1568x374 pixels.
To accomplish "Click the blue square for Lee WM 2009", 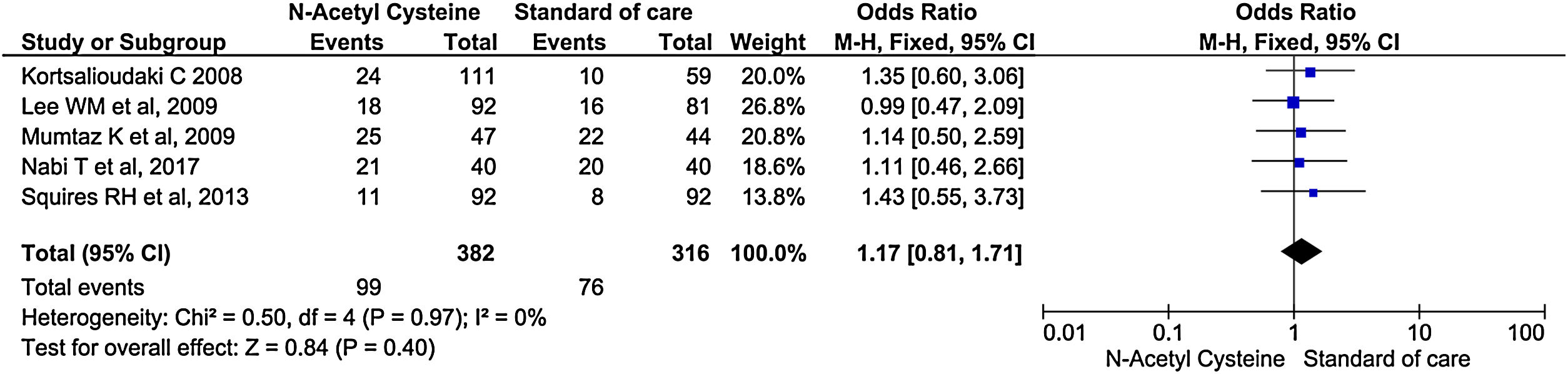I will (x=1293, y=103).
